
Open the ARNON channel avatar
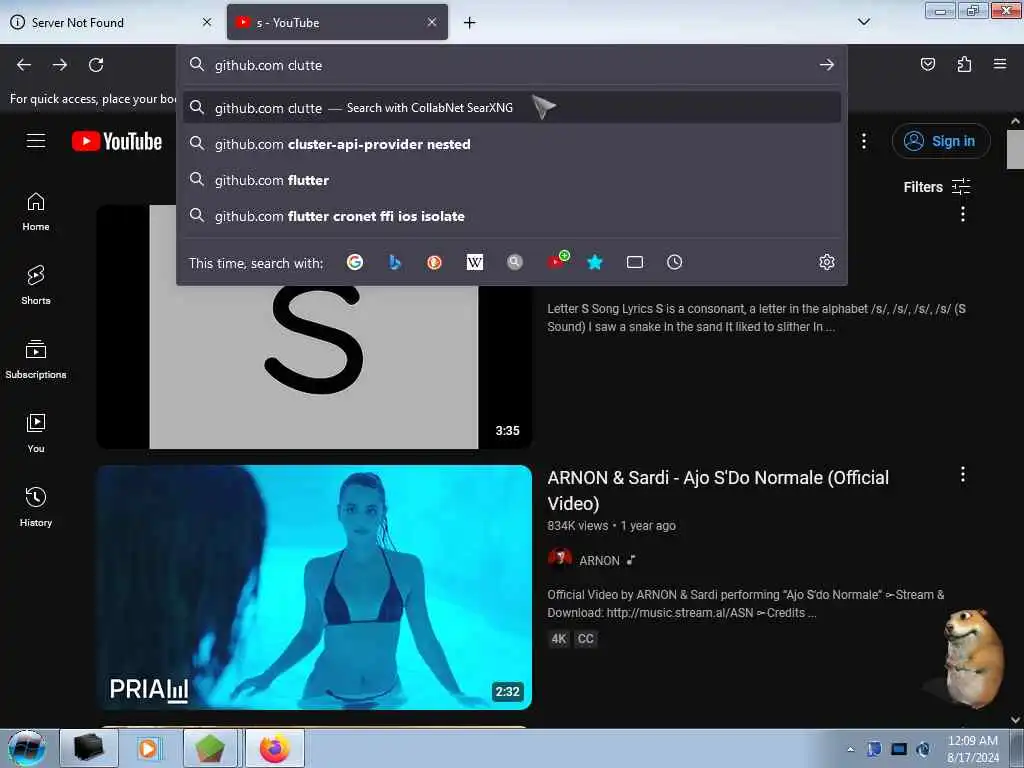560,560
